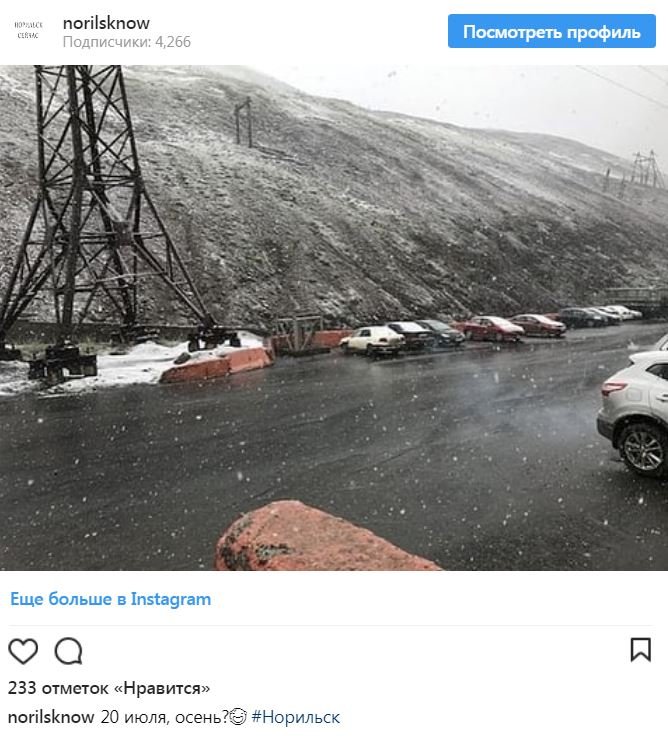Click the cream-colored parked car in photo
The image size is (668, 739).
(372, 340)
